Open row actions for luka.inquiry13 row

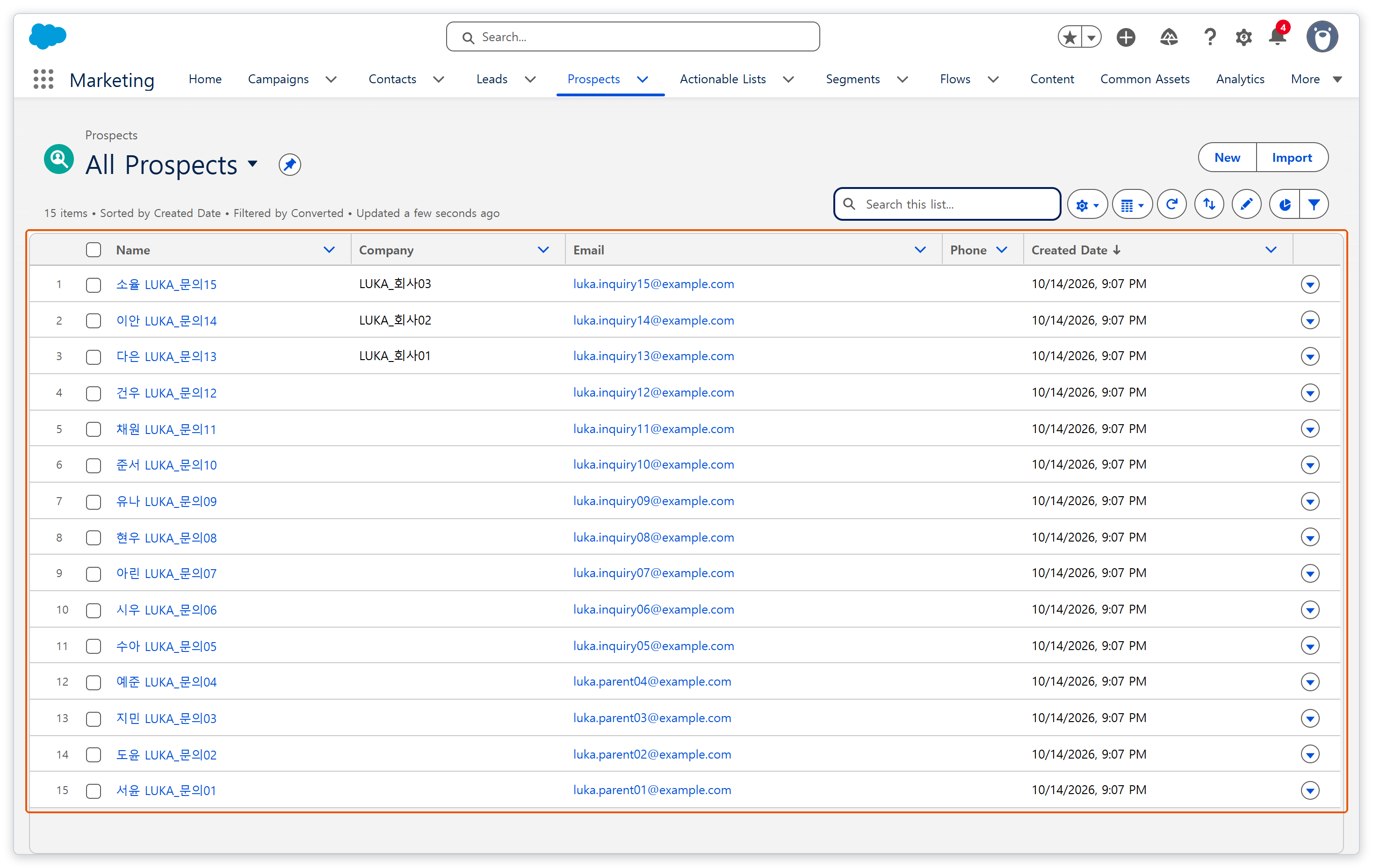[x=1310, y=356]
